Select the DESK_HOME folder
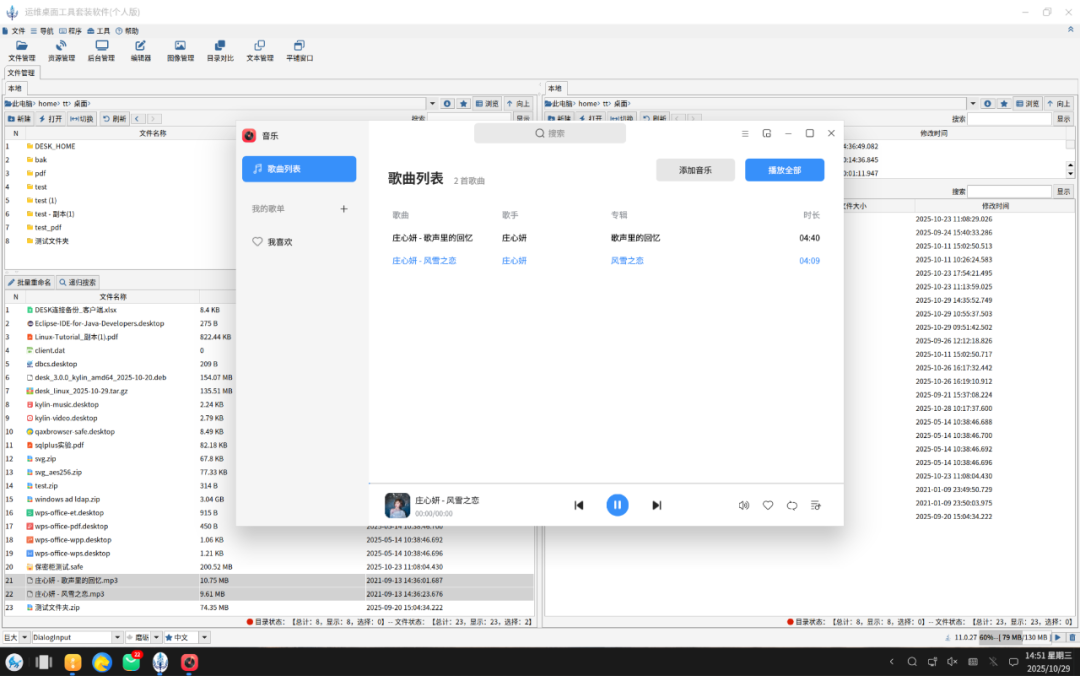 54,146
